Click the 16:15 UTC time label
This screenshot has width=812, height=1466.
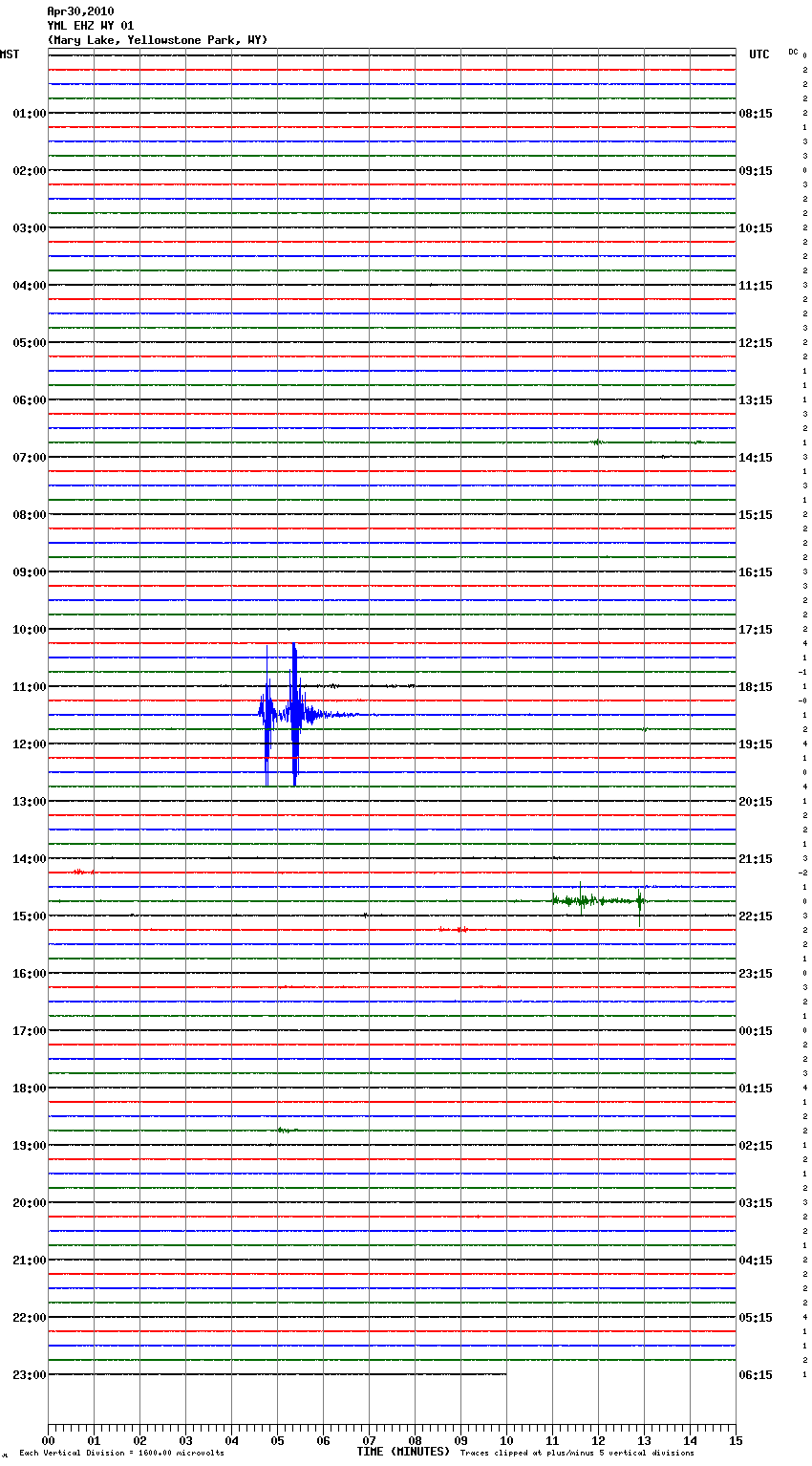(756, 572)
